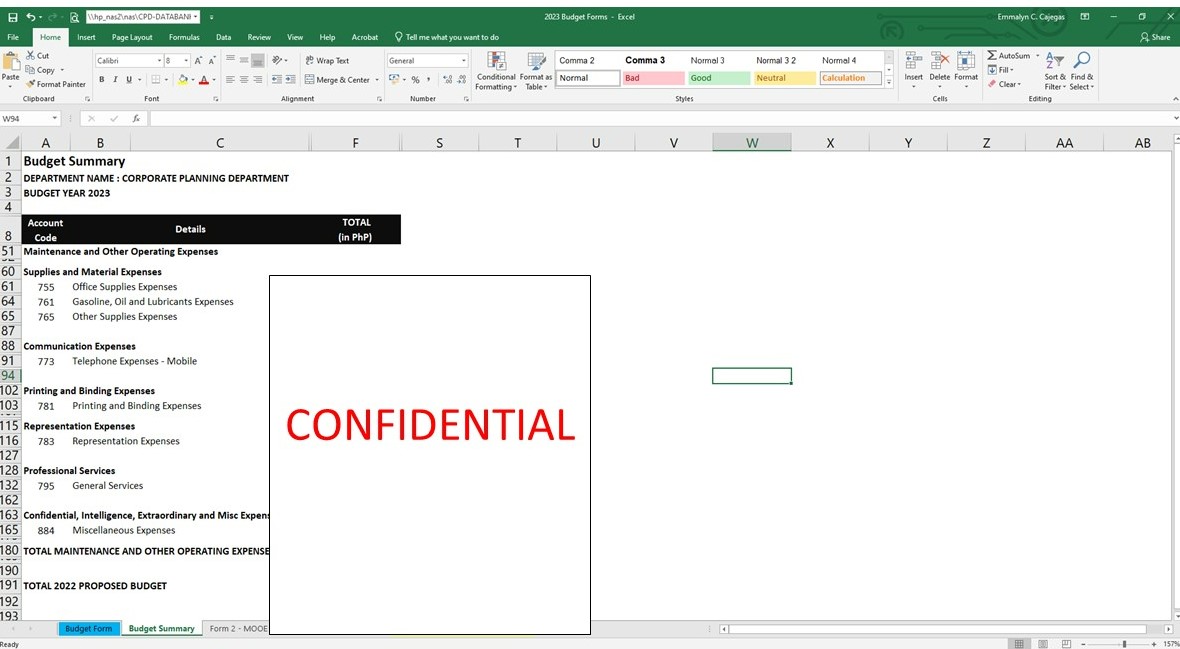Click the yellow Fill Color bucket

coord(183,80)
